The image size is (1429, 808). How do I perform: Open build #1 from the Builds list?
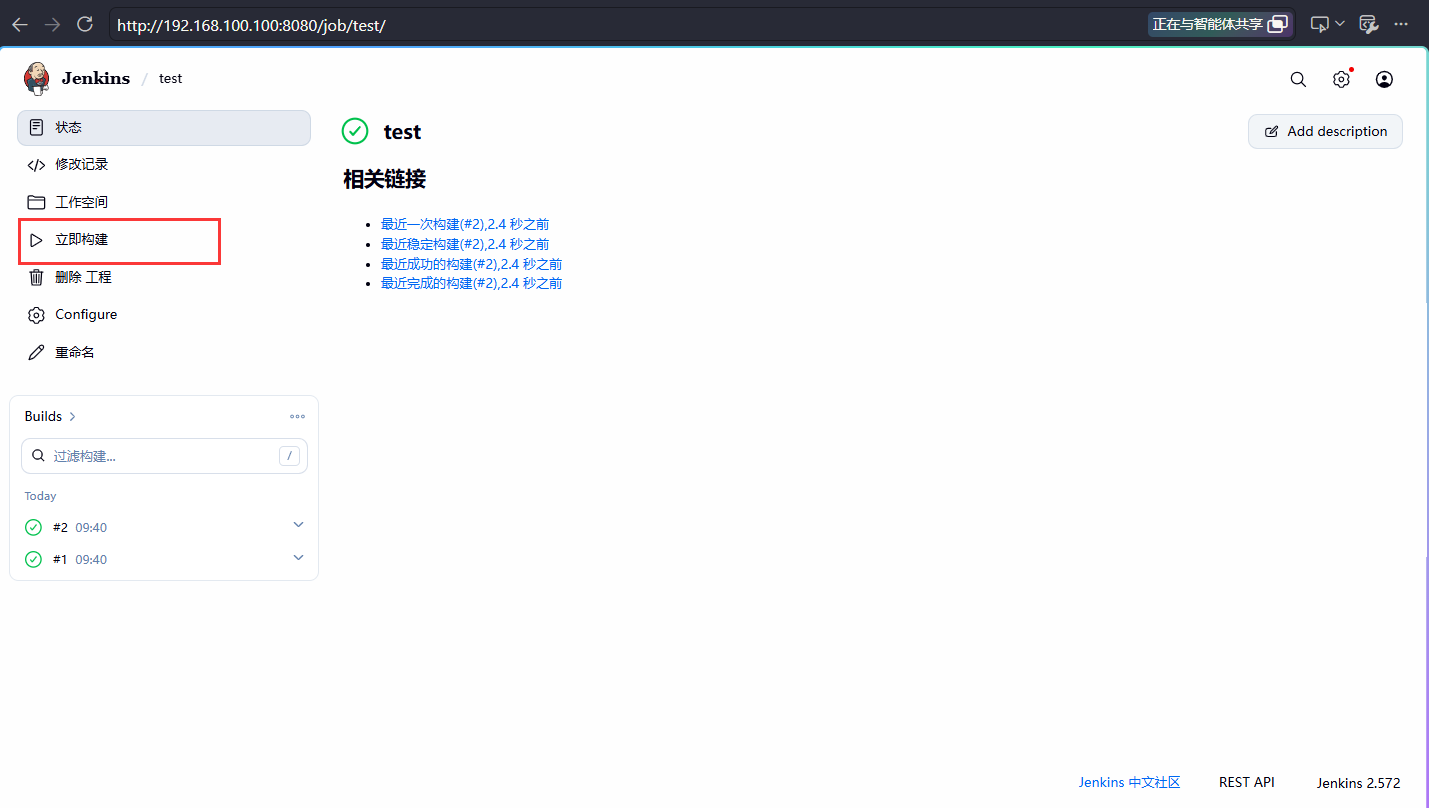coord(60,559)
